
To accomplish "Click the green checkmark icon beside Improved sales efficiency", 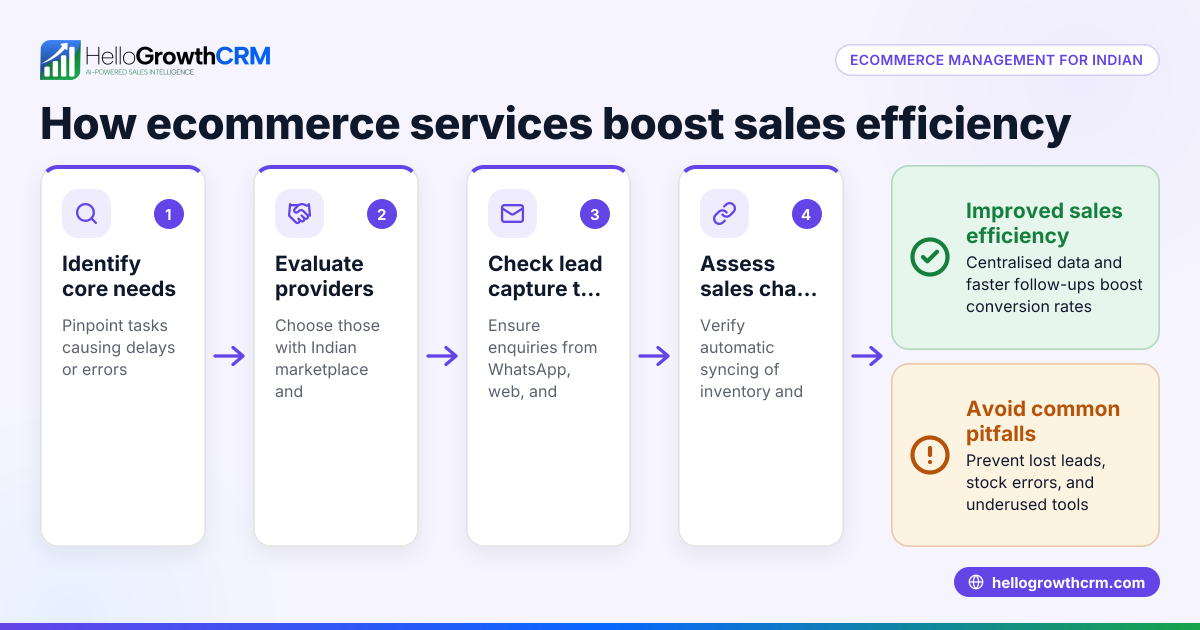I will tap(930, 257).
